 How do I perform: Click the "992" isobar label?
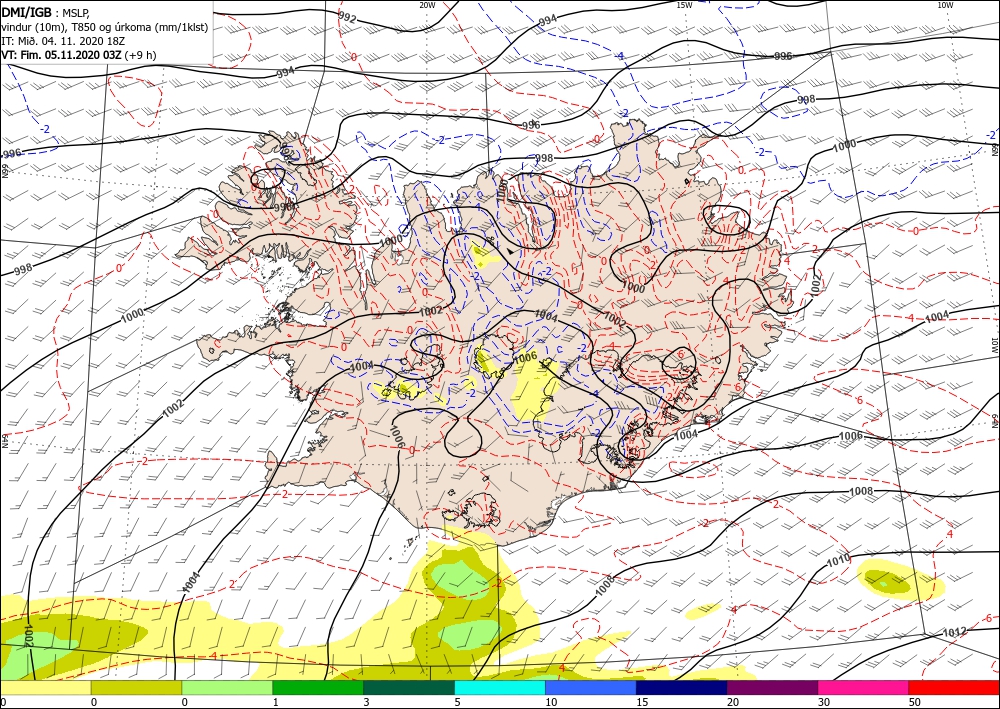(x=347, y=17)
